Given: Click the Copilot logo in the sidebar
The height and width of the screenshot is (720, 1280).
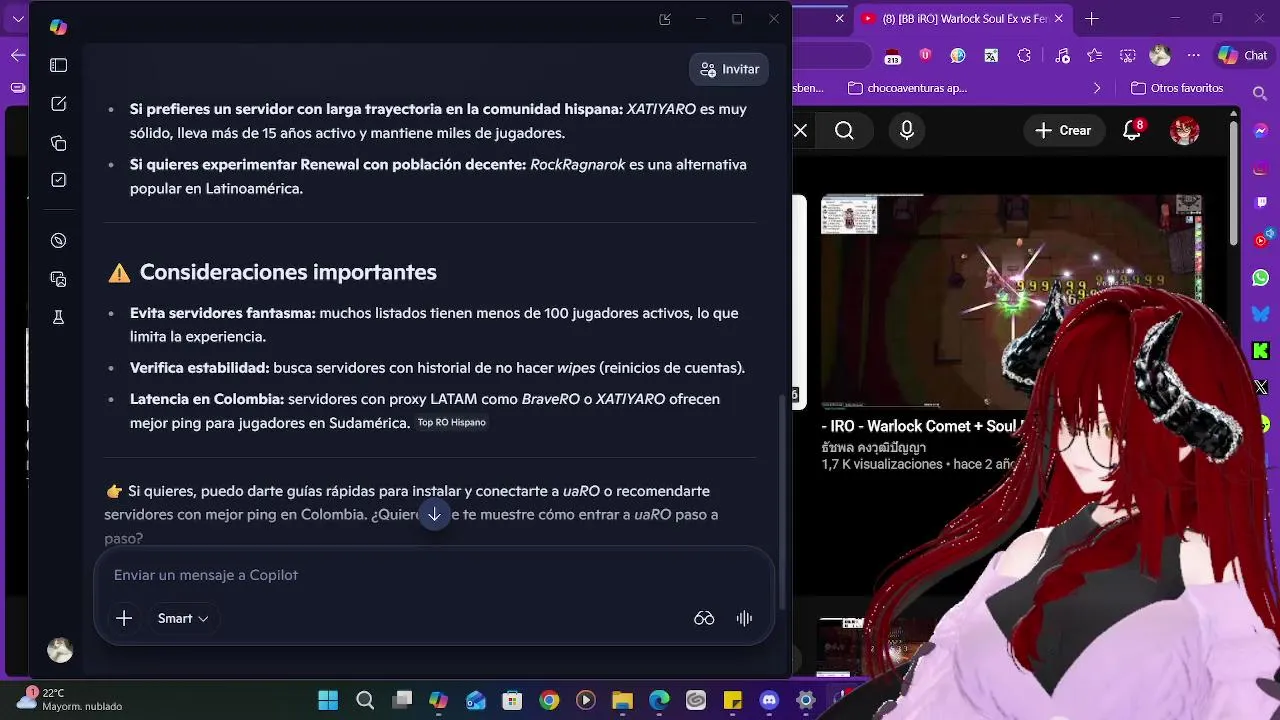Looking at the screenshot, I should tap(58, 27).
